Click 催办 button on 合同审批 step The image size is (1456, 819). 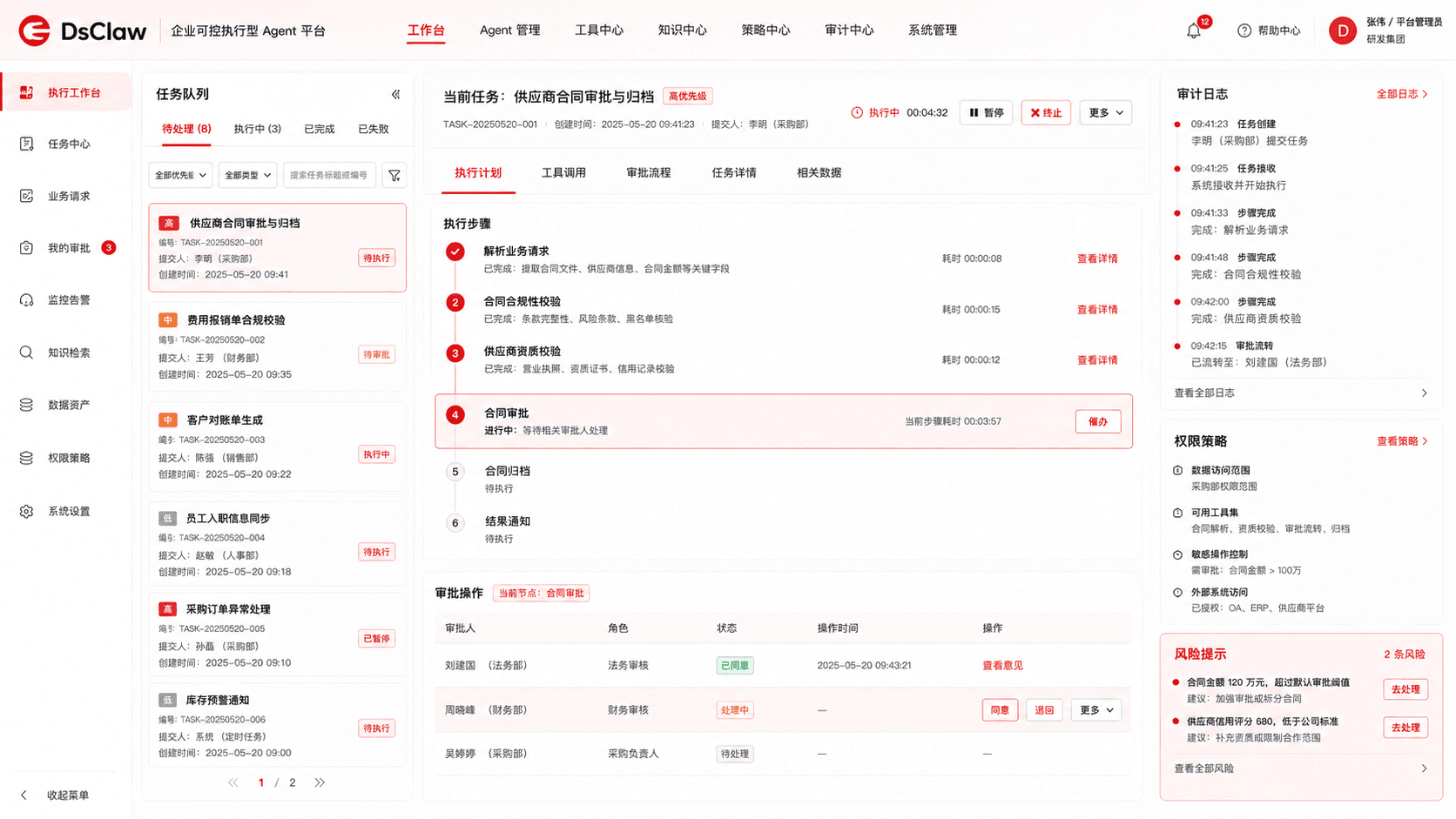tap(1098, 421)
